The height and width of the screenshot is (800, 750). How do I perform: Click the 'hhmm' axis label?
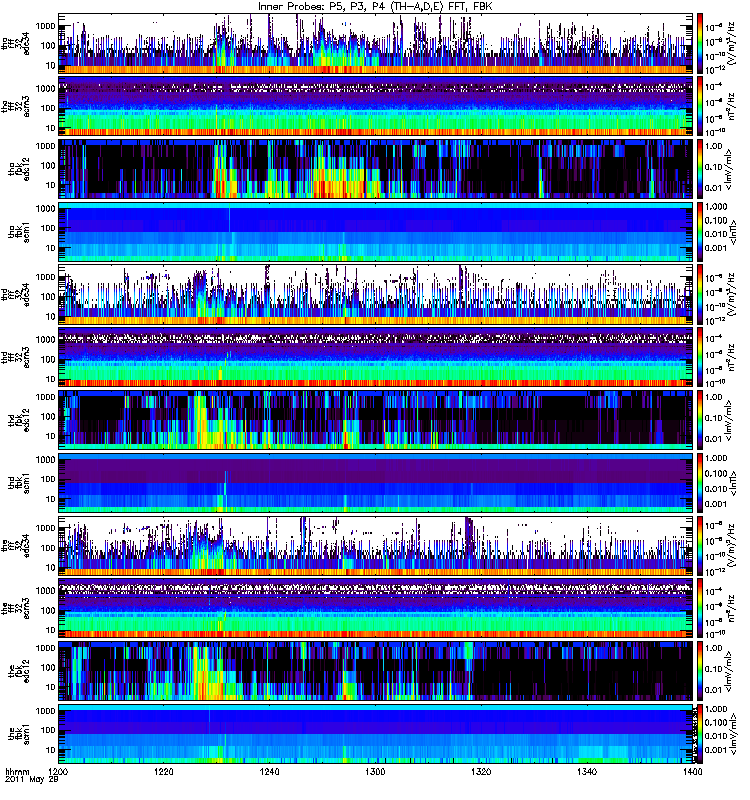[17, 772]
